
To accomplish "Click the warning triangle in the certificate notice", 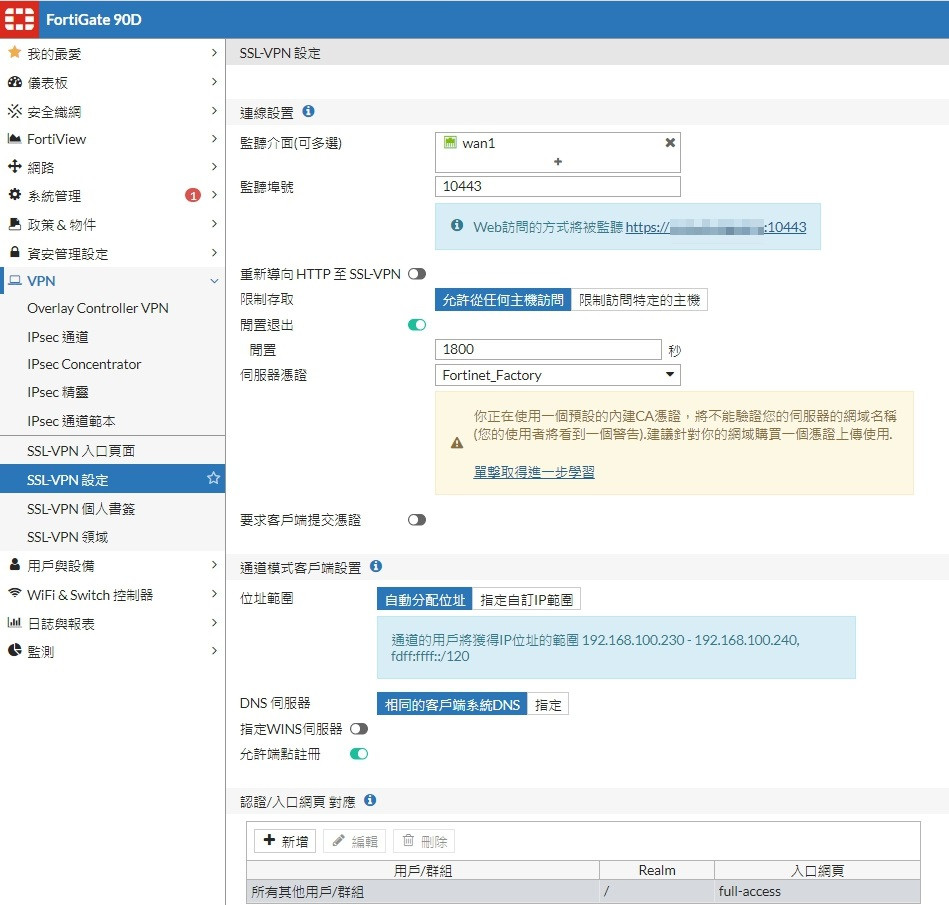I will point(457,443).
